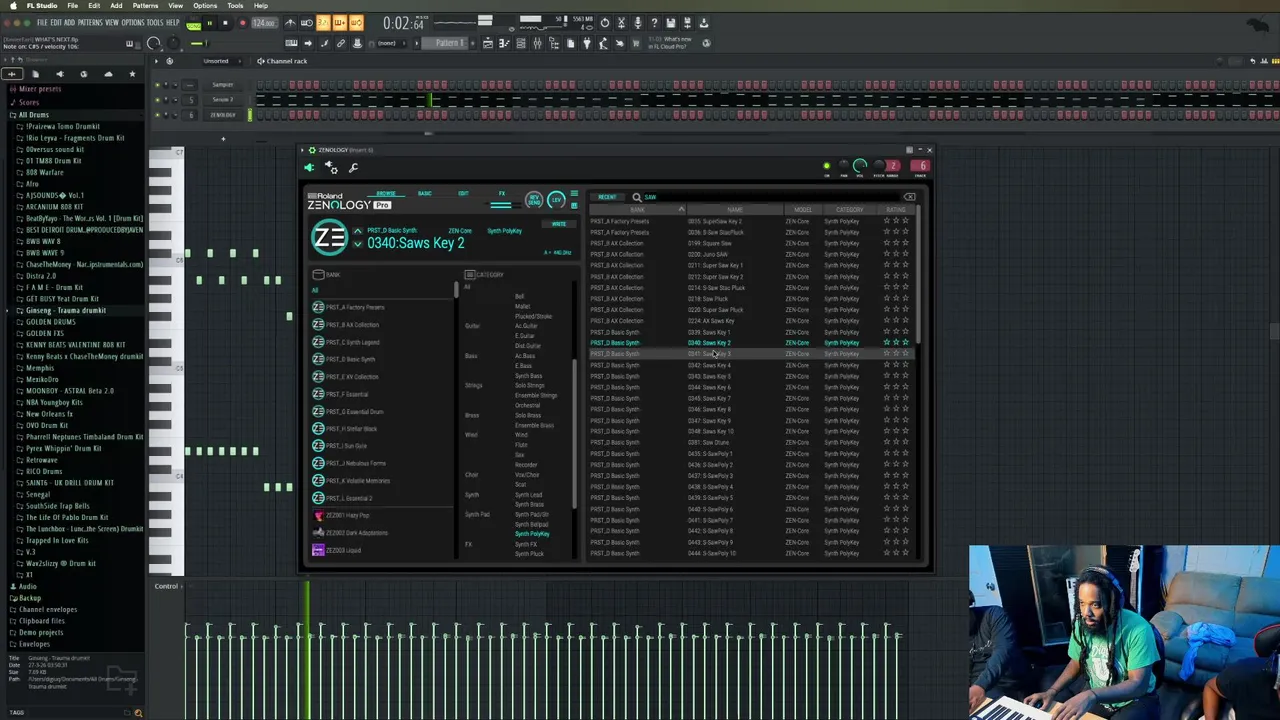Open the Channel rack toolbar icon
The height and width of the screenshot is (720, 1280).
[x=520, y=43]
